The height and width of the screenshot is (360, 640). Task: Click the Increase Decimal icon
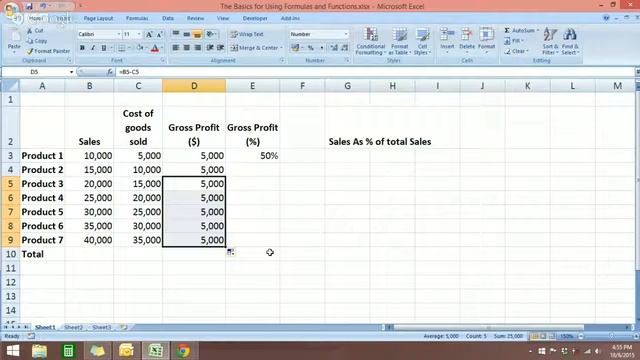click(334, 48)
